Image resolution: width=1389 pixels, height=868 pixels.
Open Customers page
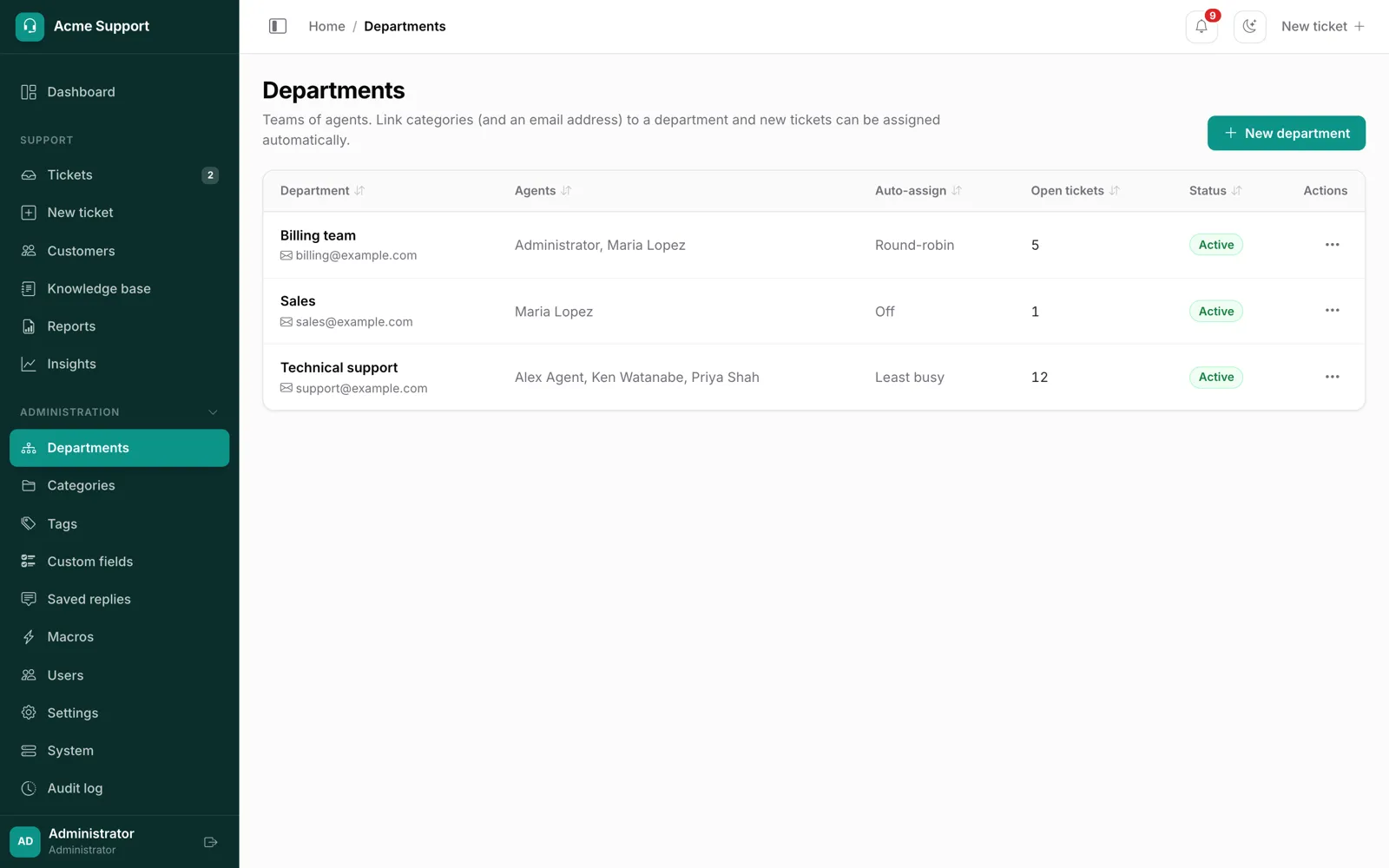tap(120, 251)
